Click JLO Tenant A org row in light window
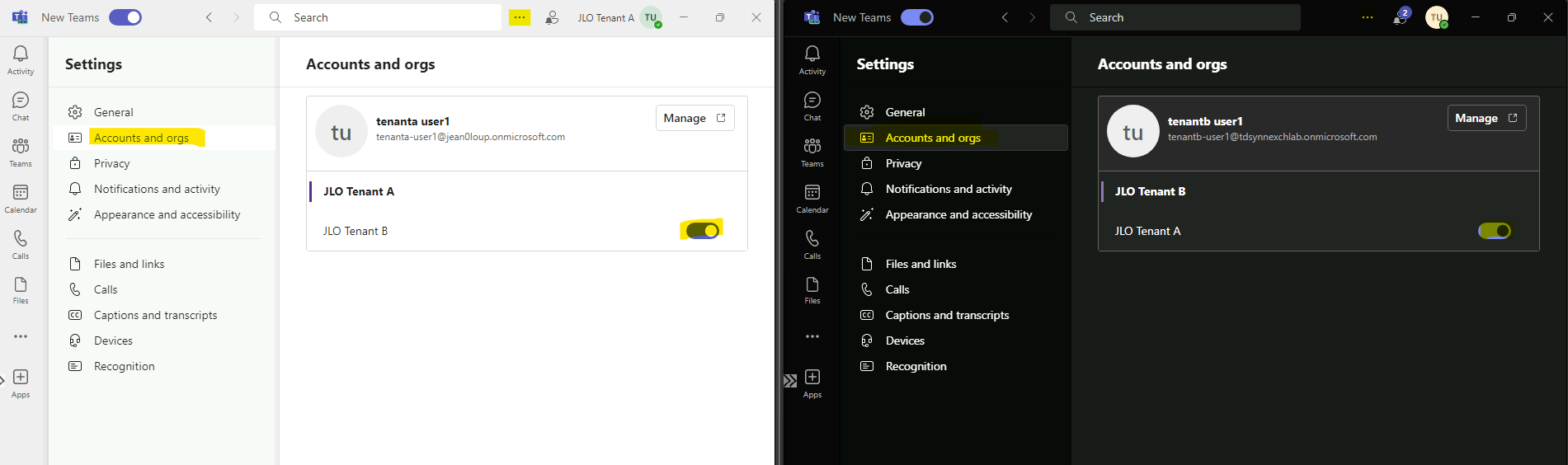This screenshot has height=465, width=1568. tap(527, 191)
